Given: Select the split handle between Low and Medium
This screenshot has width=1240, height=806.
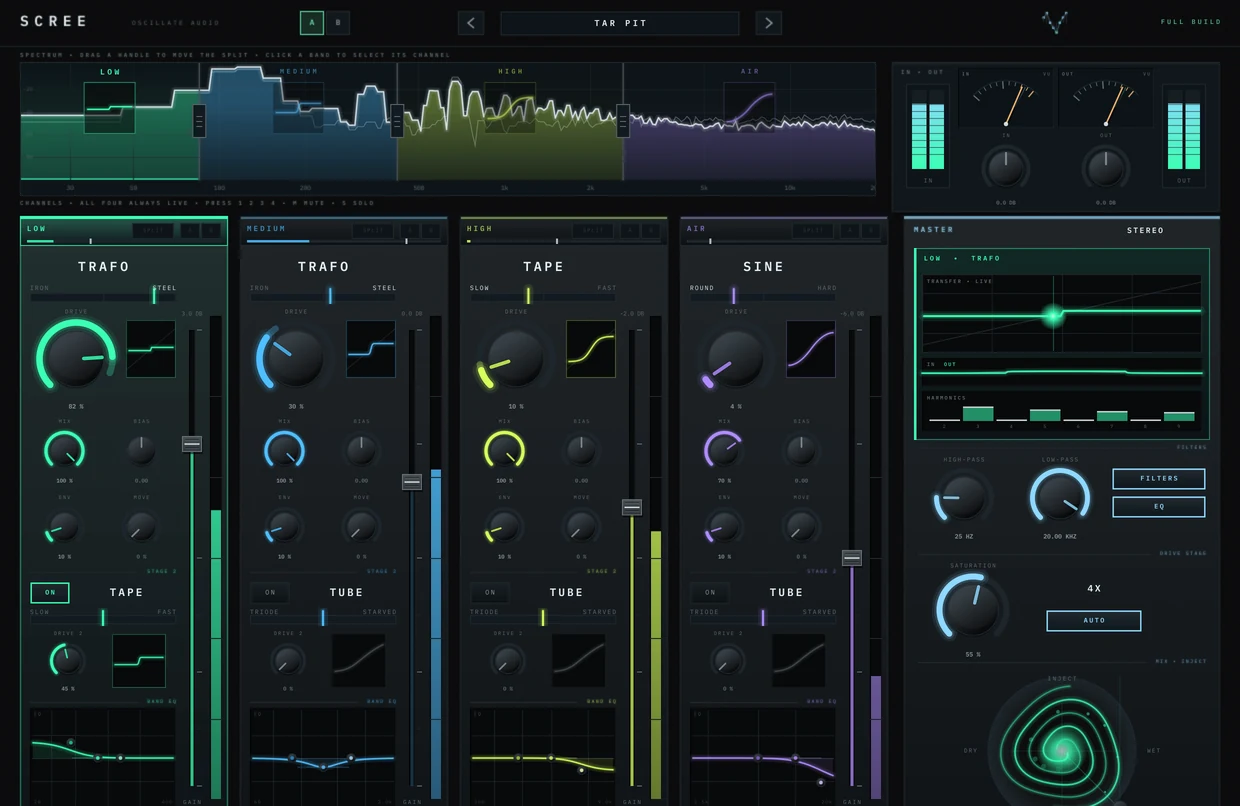Looking at the screenshot, I should coord(199,121).
